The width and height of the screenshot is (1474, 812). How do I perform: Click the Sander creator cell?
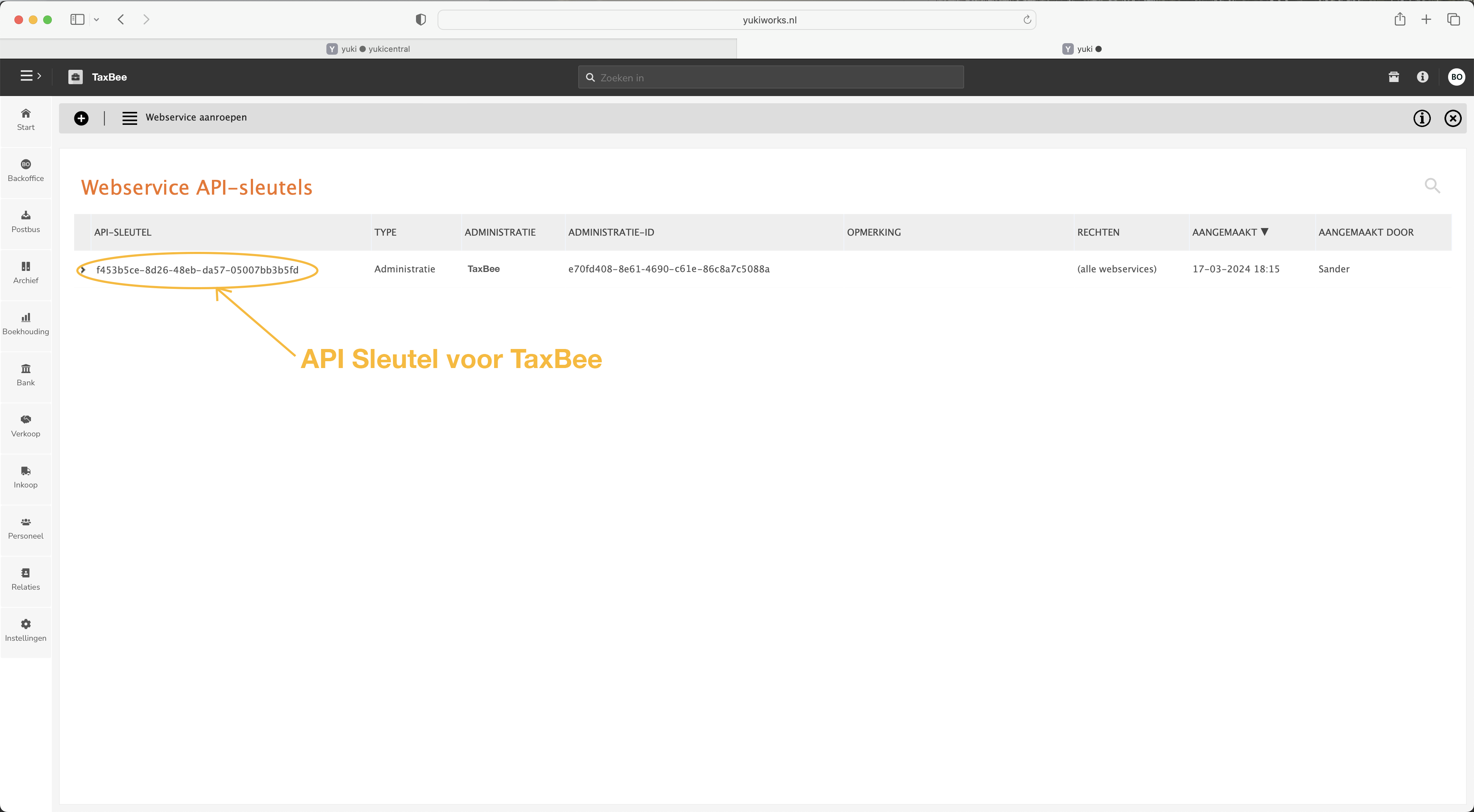pos(1334,269)
